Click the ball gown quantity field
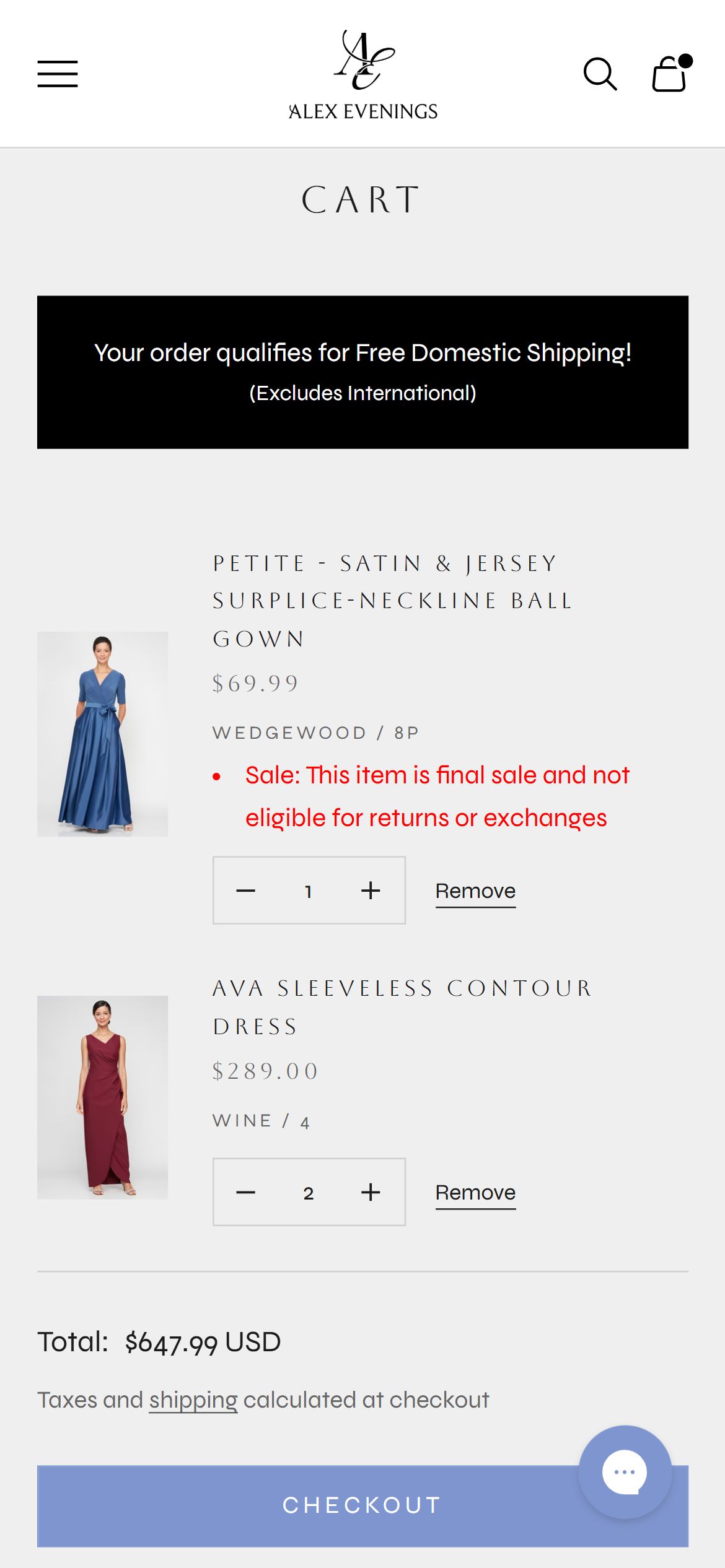 pos(309,891)
